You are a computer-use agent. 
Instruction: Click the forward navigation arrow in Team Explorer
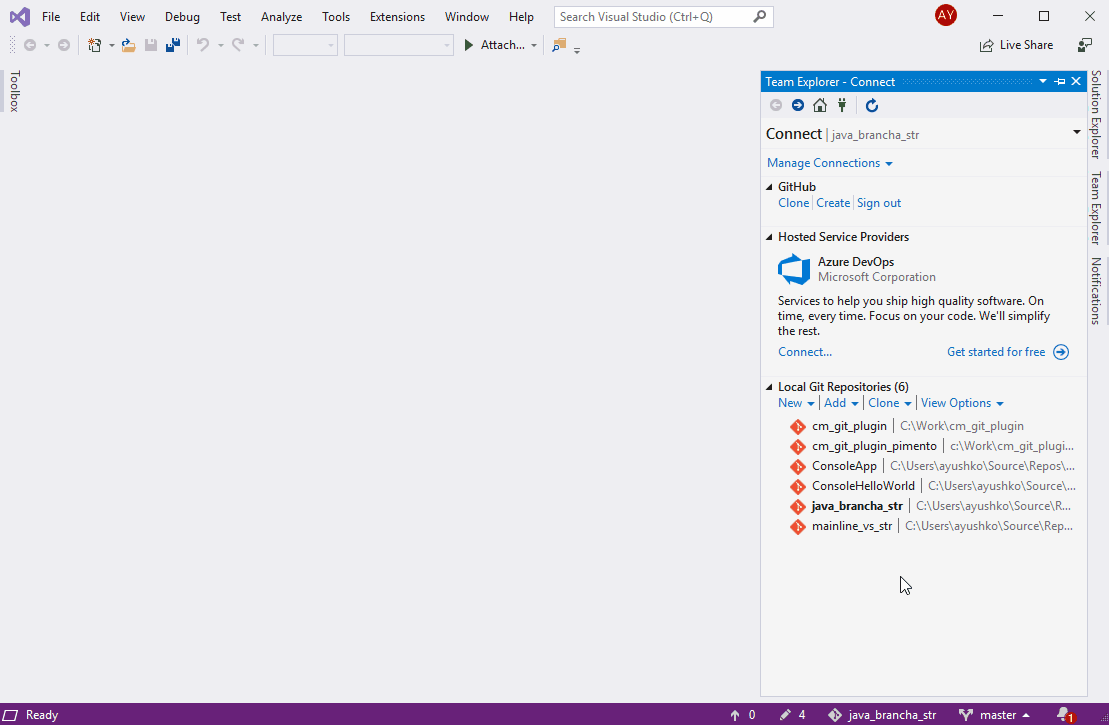pos(798,106)
